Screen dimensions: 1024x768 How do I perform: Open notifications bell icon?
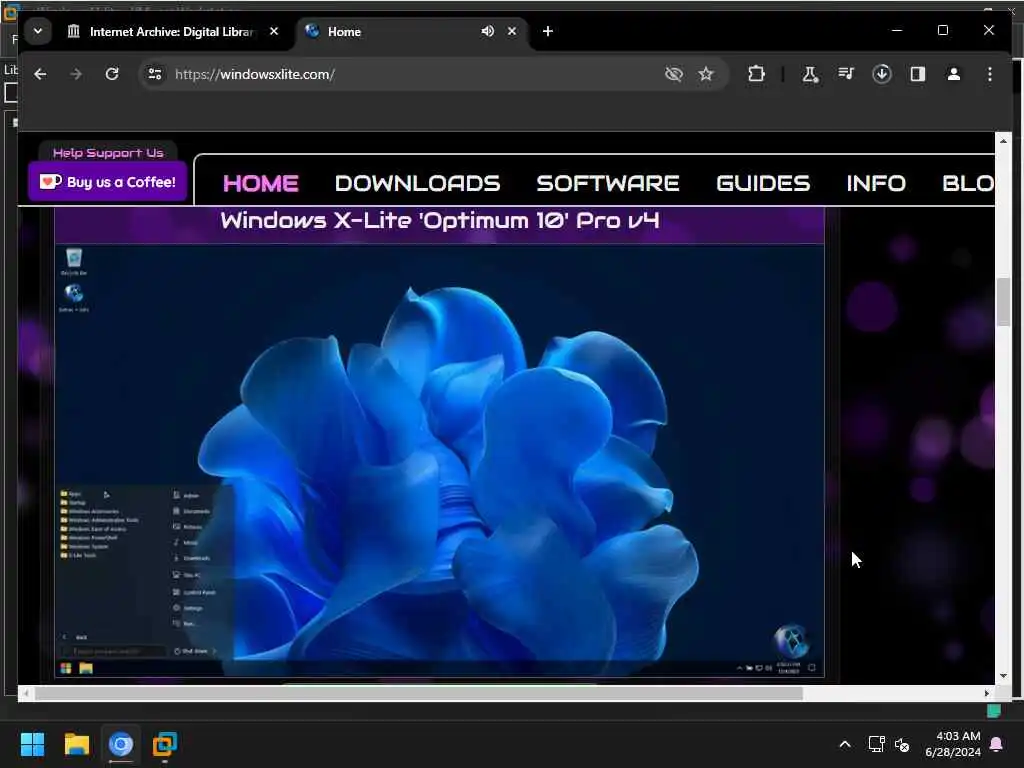click(997, 744)
